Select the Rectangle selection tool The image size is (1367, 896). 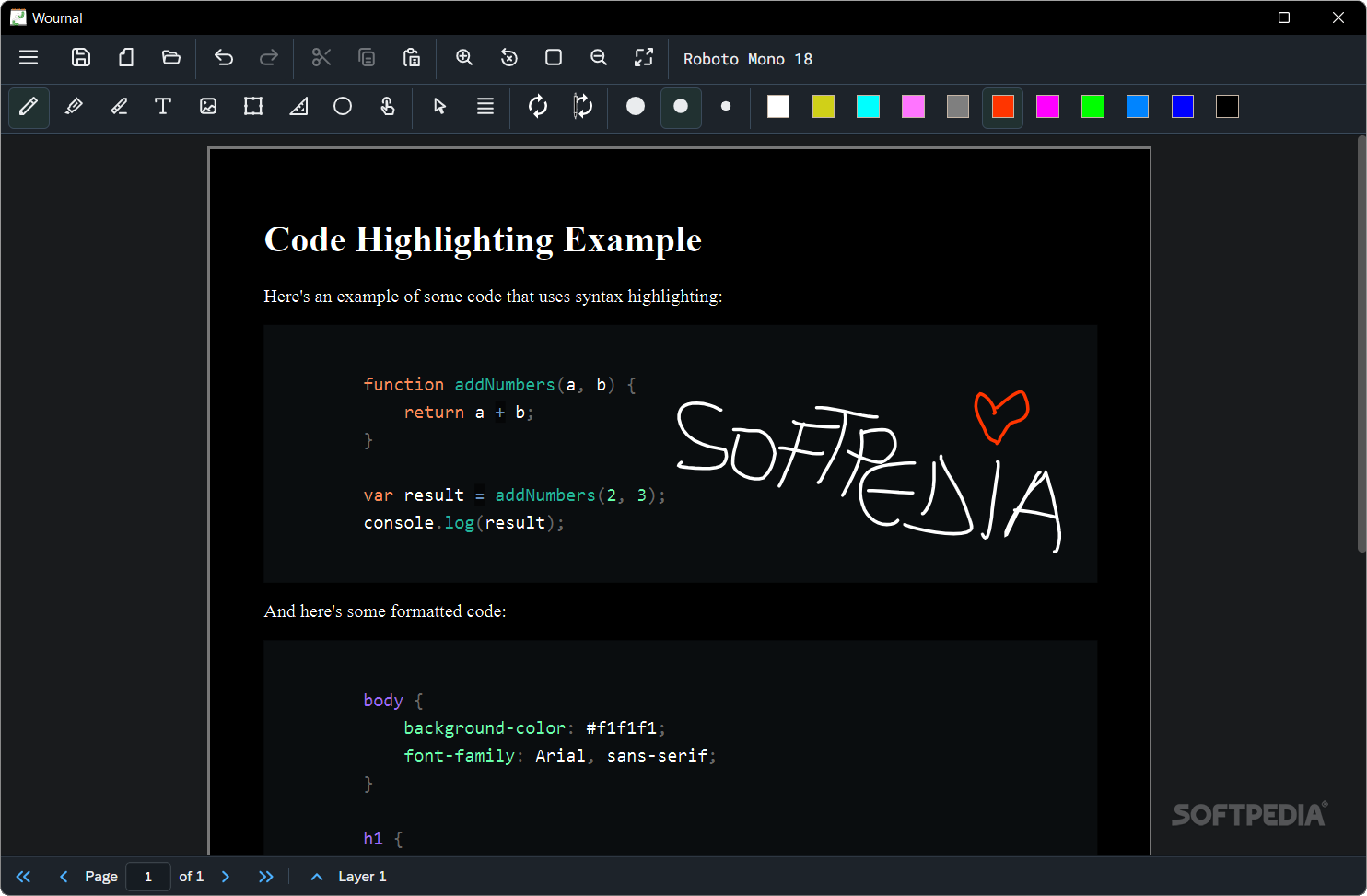tap(253, 107)
